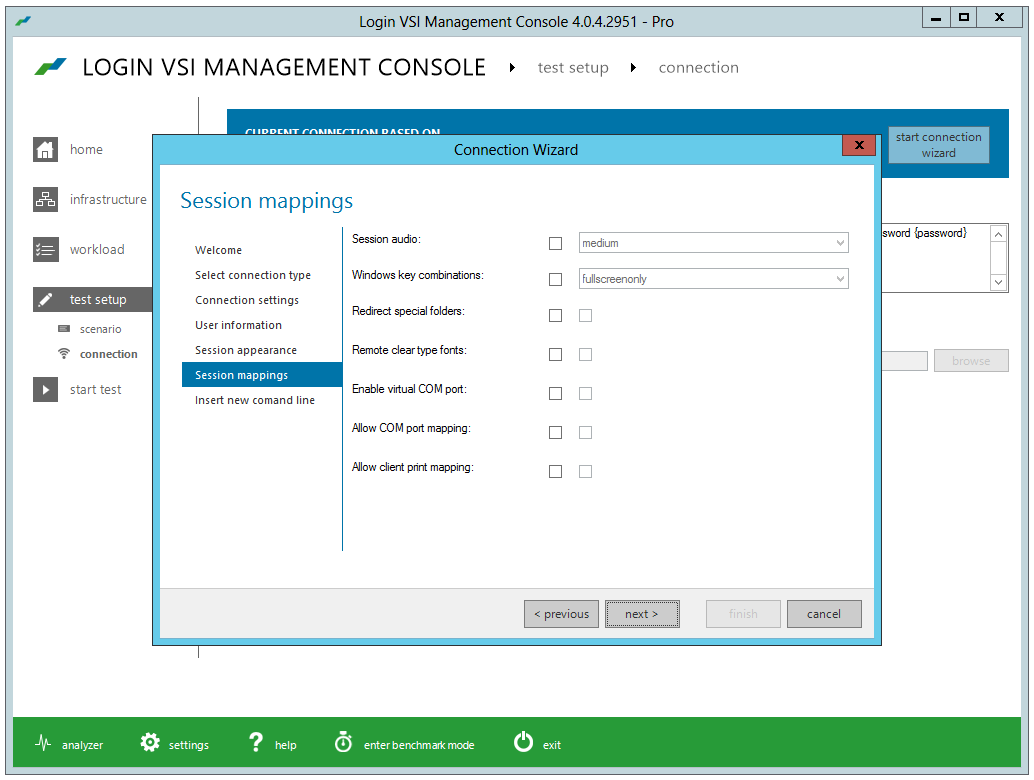This screenshot has height=780, width=1034.
Task: Click the title bar application icon
Action: (23, 21)
